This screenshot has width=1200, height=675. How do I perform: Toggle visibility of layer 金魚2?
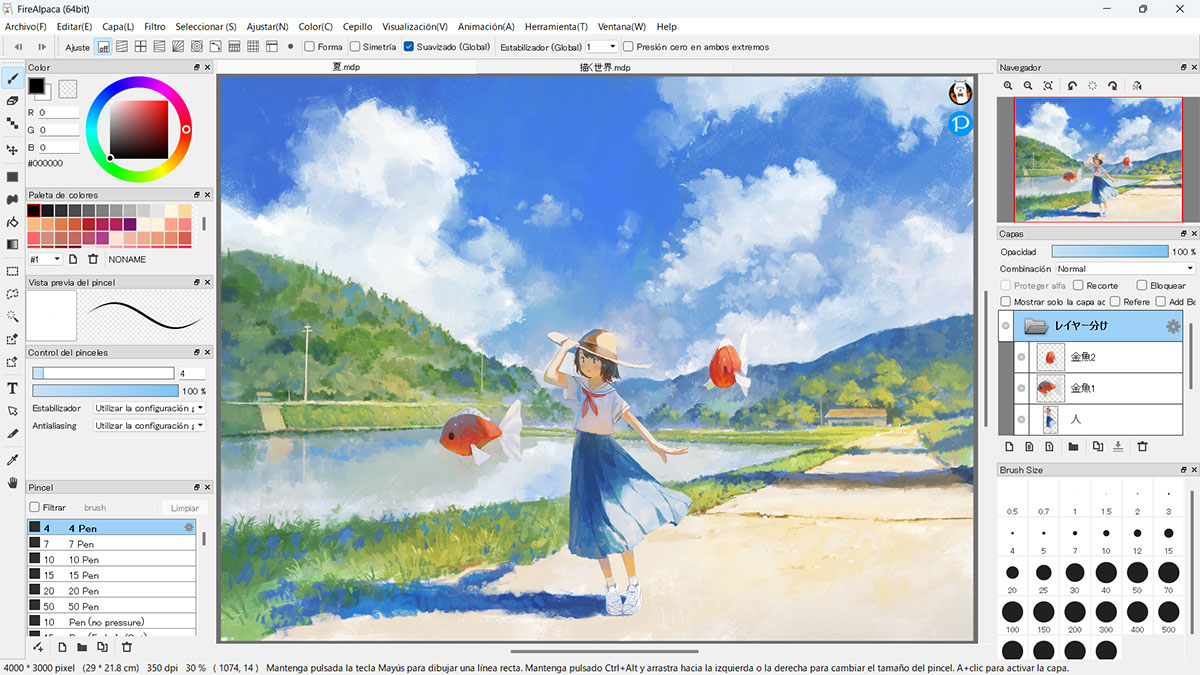tap(1021, 357)
